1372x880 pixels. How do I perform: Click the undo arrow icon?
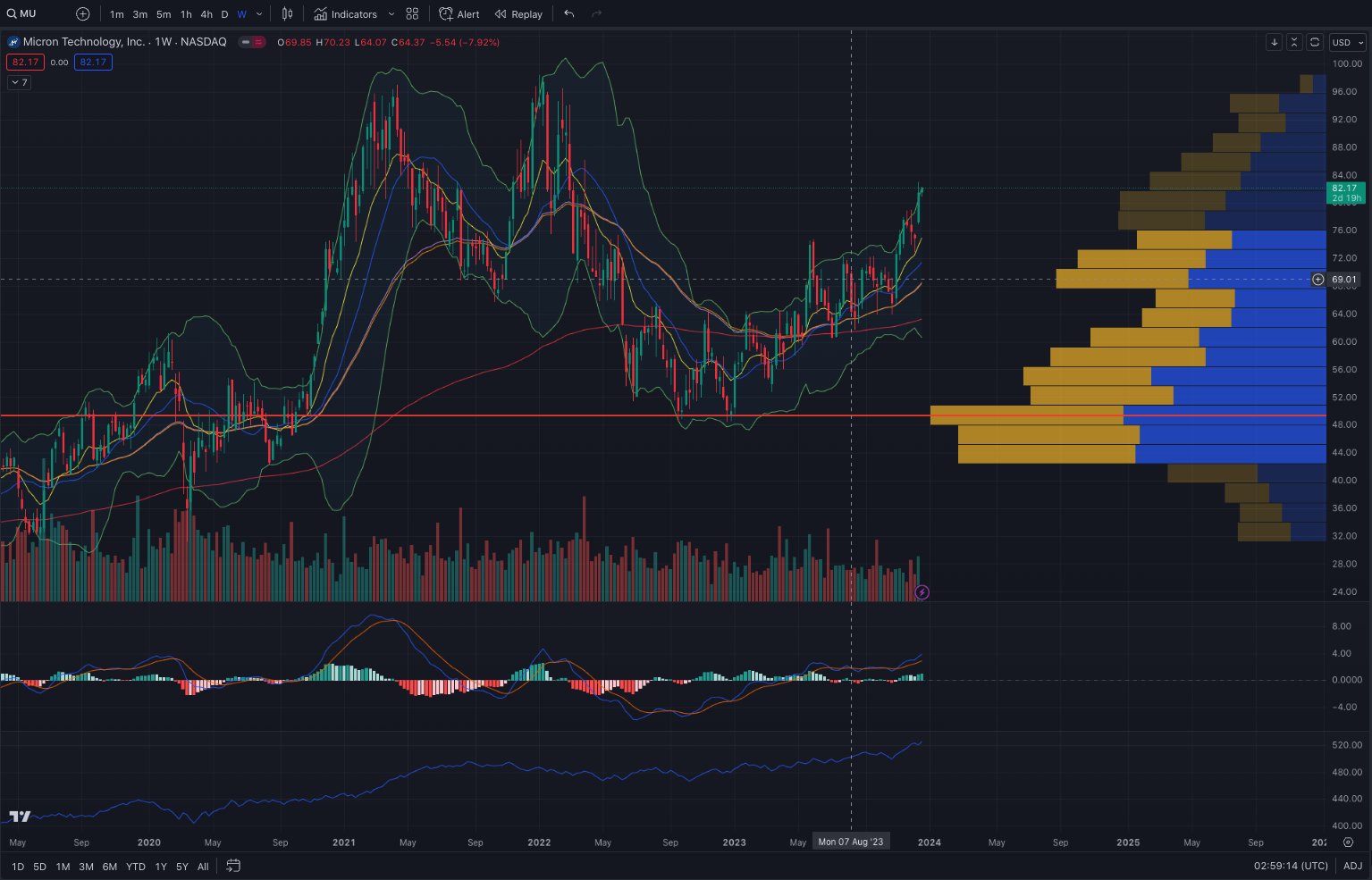pos(569,13)
